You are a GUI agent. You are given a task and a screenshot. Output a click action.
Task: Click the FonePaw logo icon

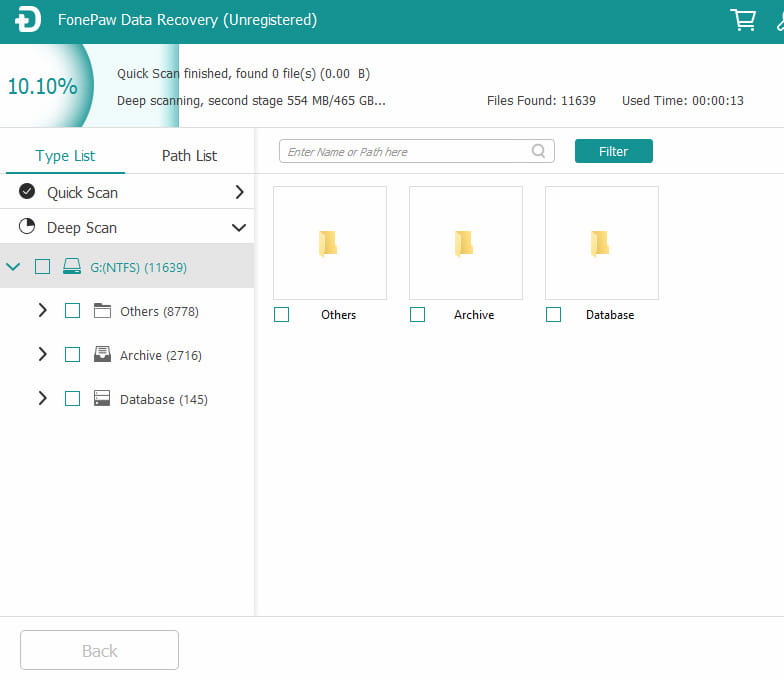28,20
